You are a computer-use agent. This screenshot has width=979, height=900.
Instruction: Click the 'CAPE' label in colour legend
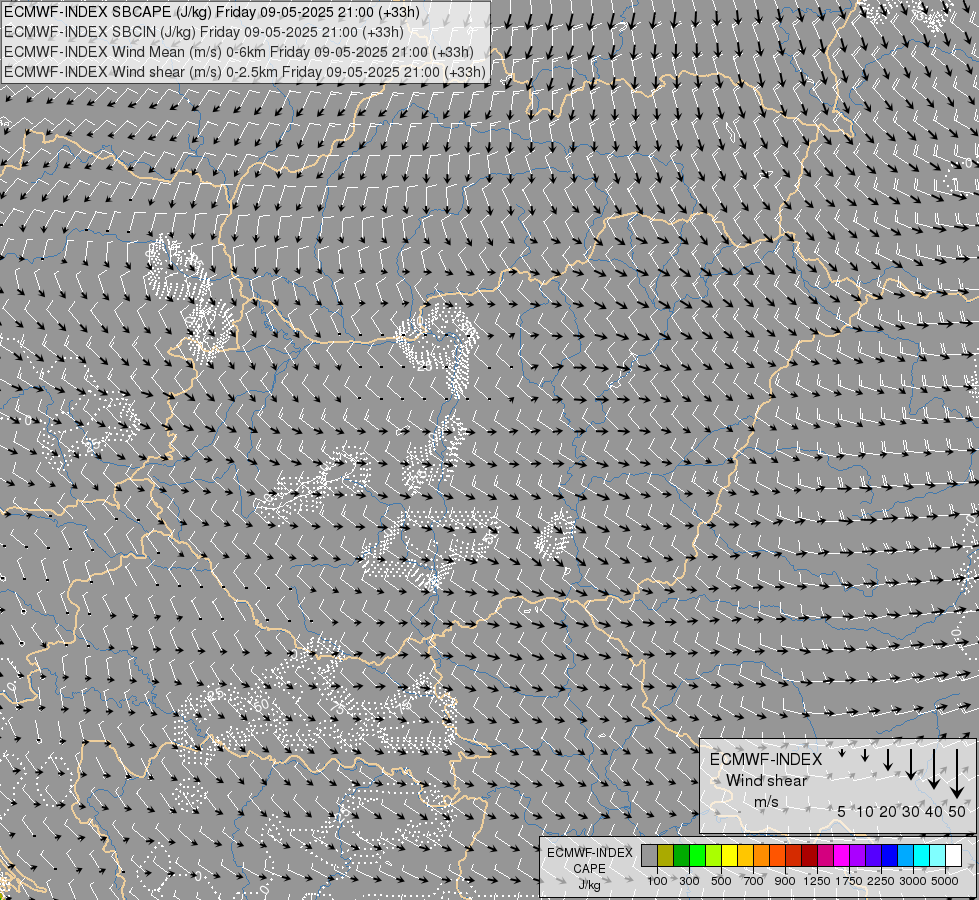tap(589, 869)
